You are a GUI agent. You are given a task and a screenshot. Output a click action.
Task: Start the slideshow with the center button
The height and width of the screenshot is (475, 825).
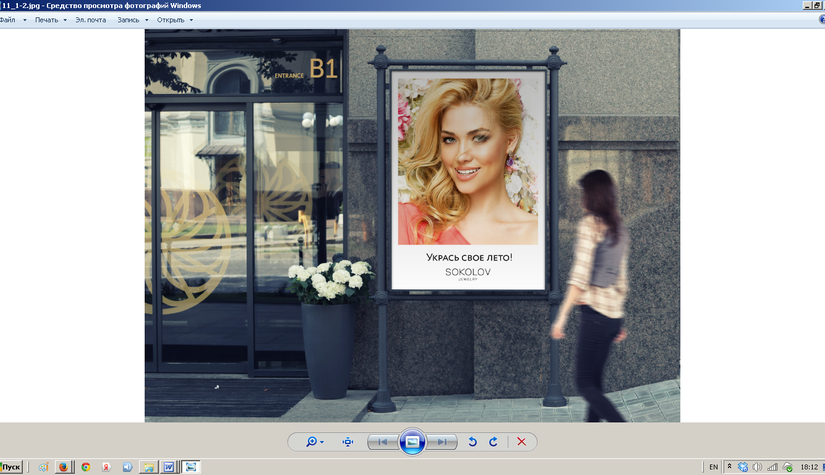coord(412,442)
